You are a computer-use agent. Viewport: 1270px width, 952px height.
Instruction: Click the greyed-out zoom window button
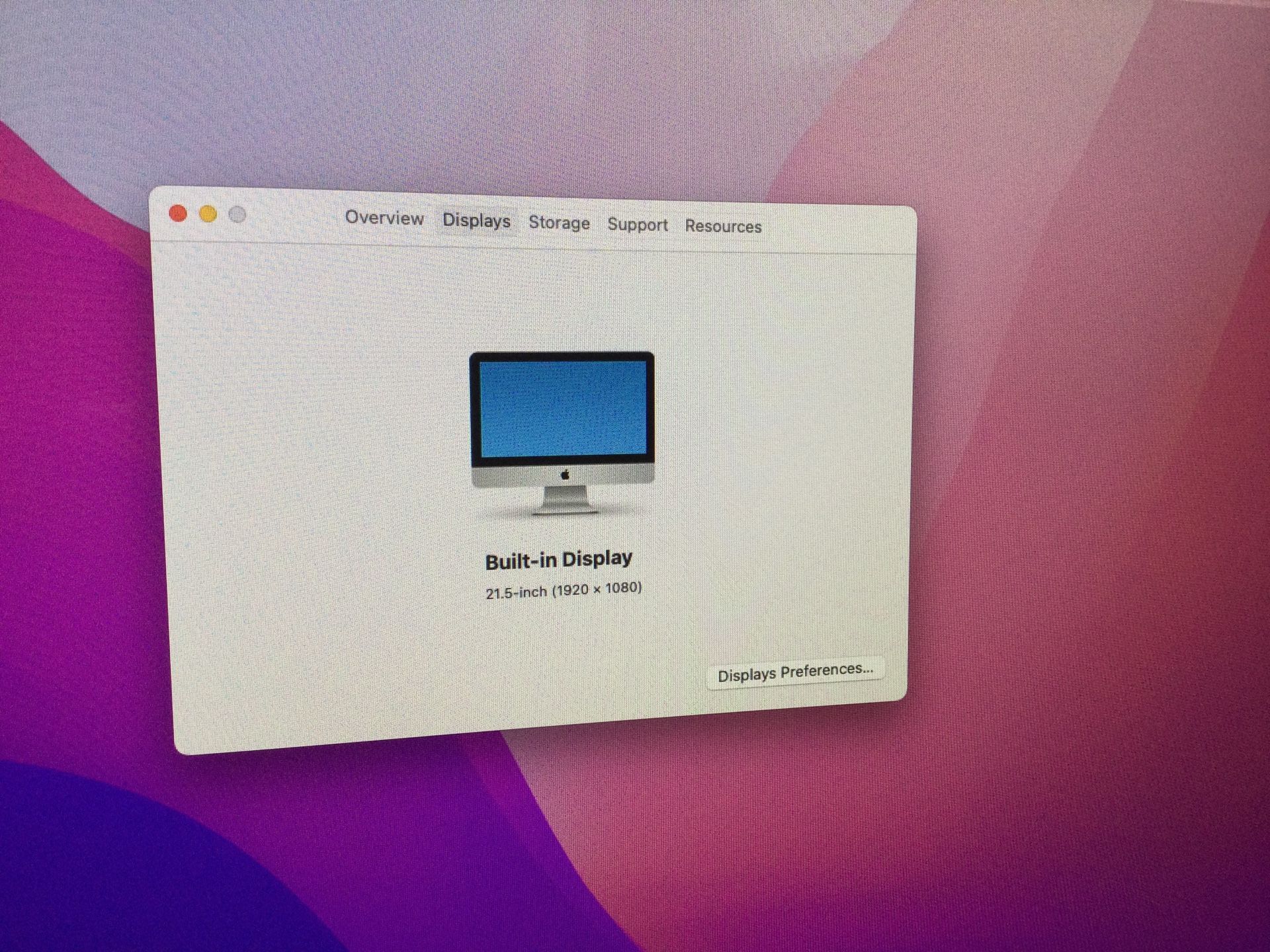click(x=237, y=215)
